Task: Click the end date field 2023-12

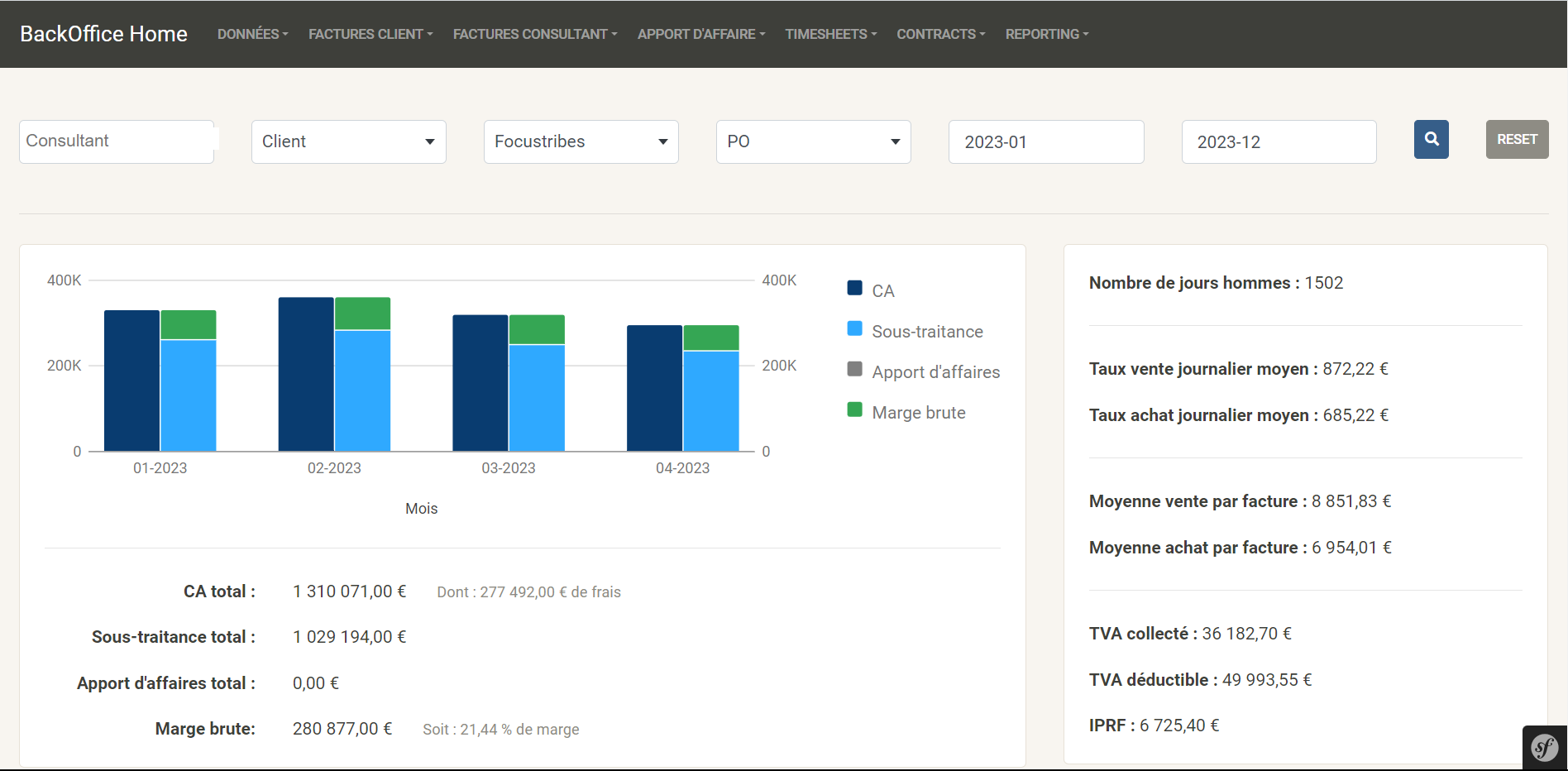Action: [1279, 141]
